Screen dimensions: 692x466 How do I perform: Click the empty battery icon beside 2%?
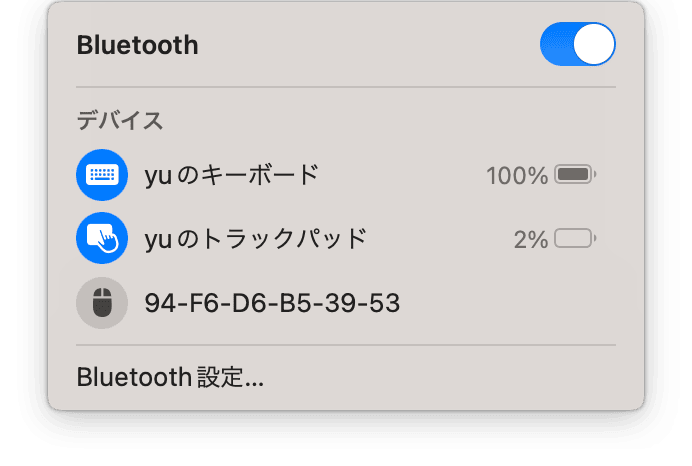click(575, 238)
